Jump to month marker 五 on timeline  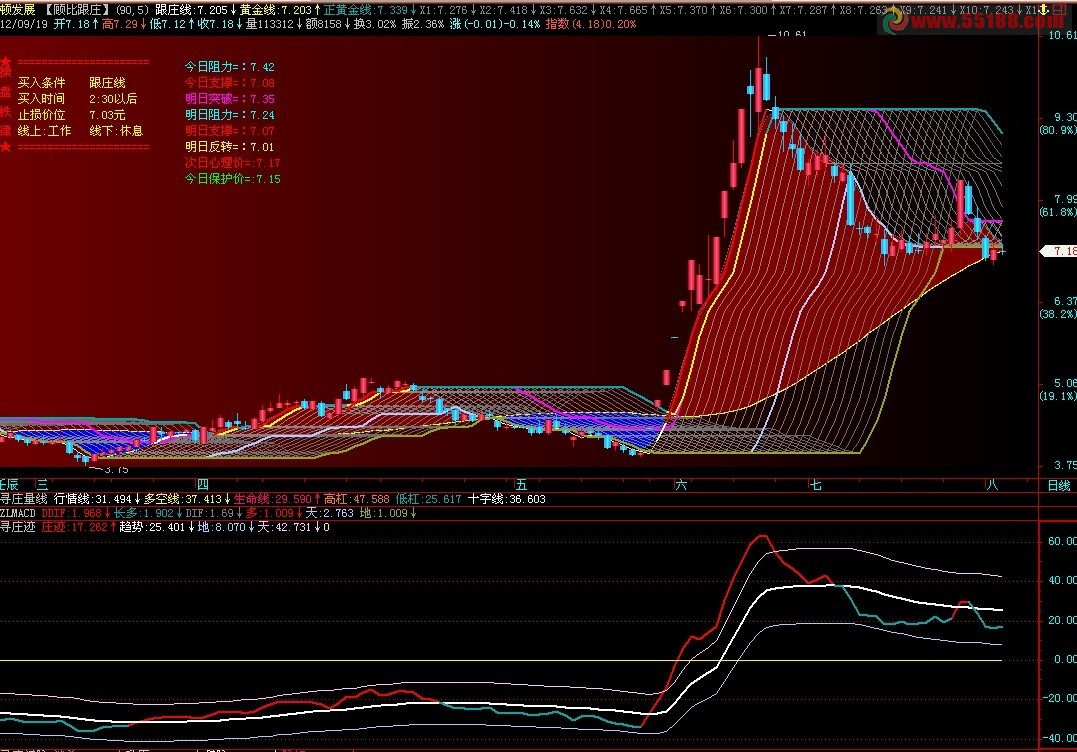point(521,485)
